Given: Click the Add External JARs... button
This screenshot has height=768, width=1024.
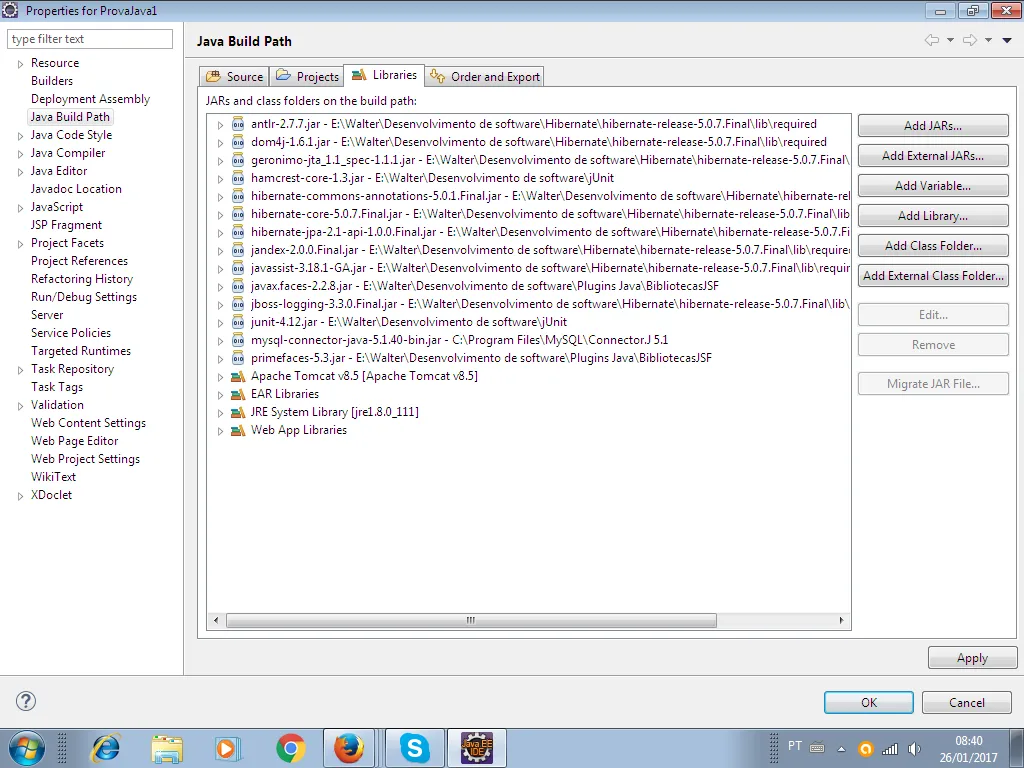Looking at the screenshot, I should click(x=933, y=155).
